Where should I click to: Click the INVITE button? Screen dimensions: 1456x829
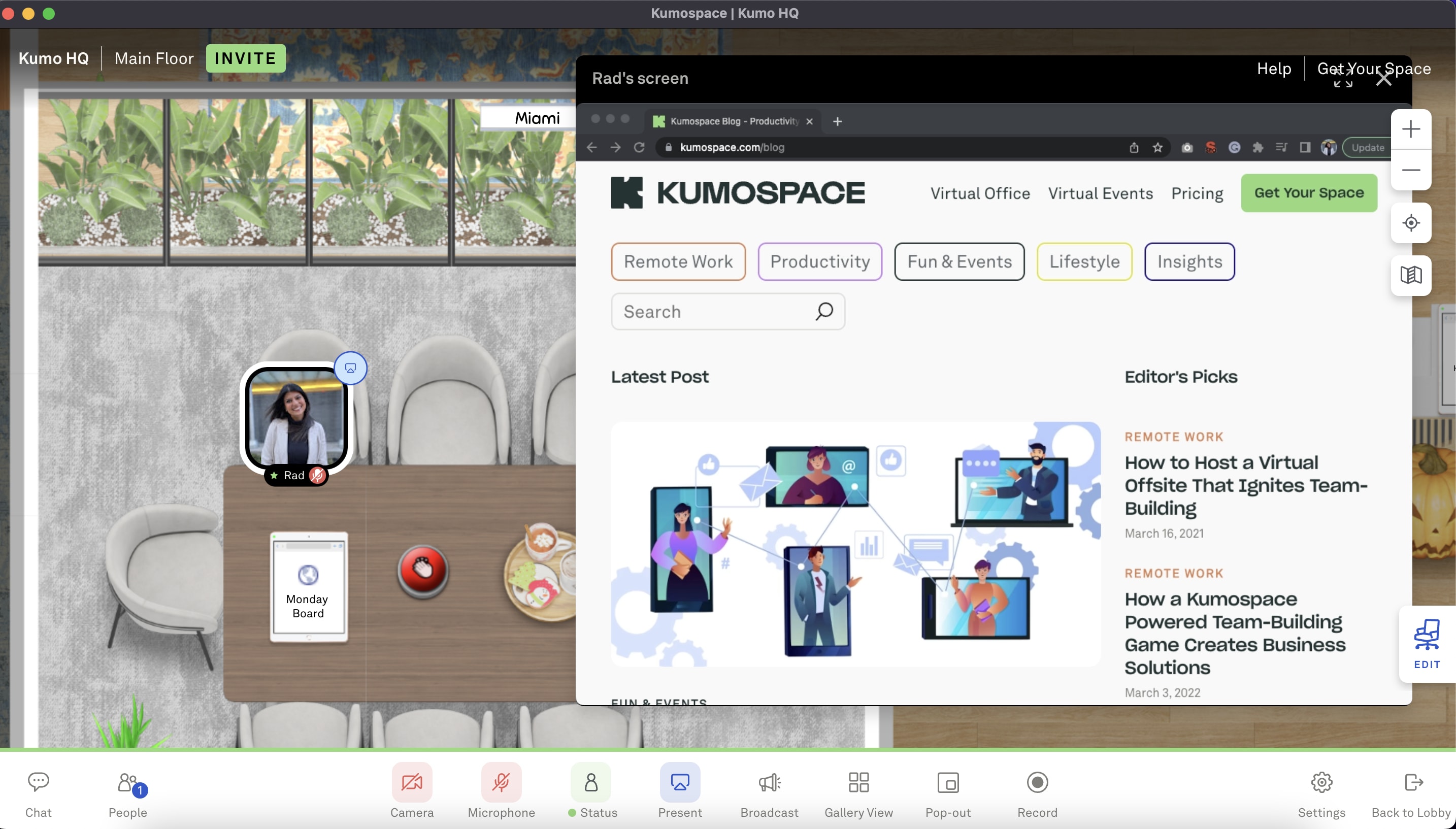tap(245, 58)
